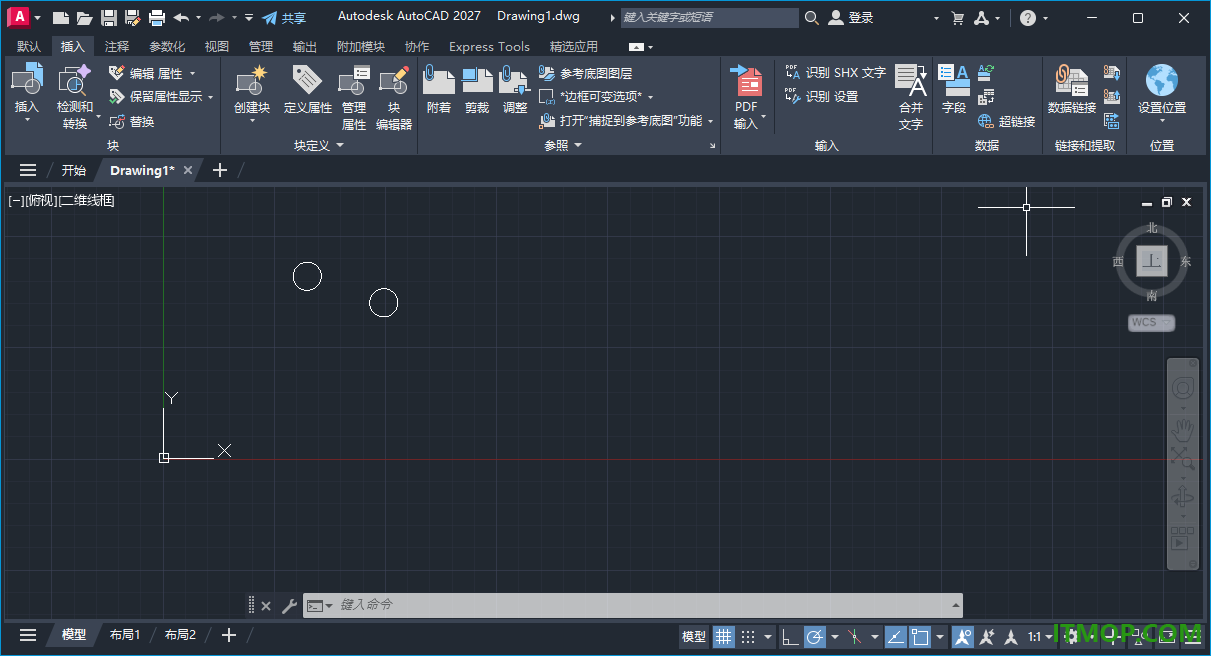Click the customize wrench icon in command line

click(x=289, y=605)
